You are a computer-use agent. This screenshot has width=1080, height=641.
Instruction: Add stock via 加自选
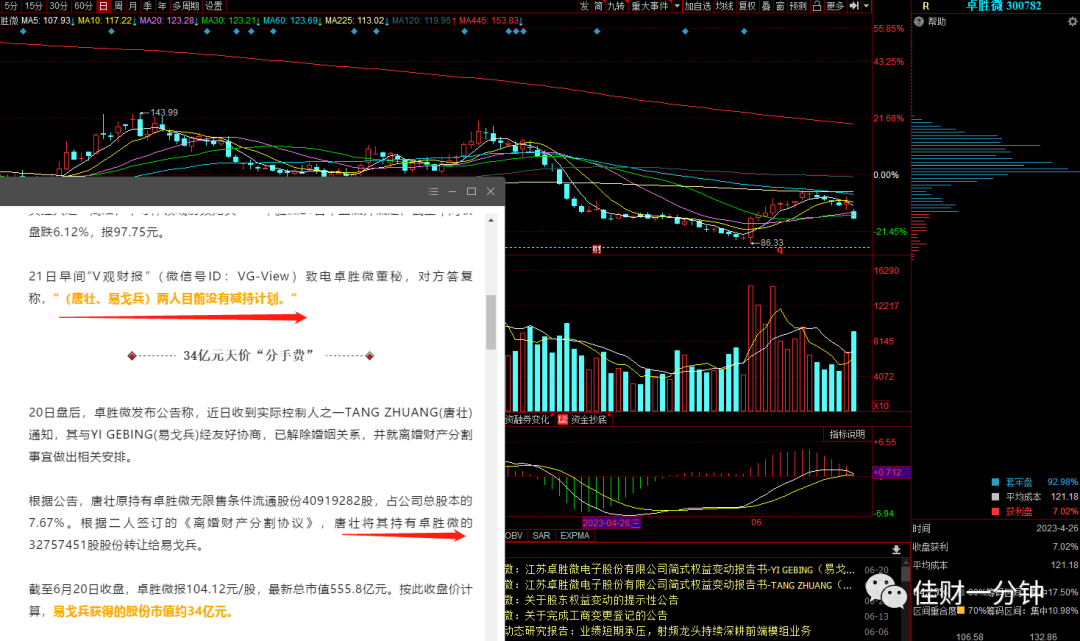click(697, 6)
